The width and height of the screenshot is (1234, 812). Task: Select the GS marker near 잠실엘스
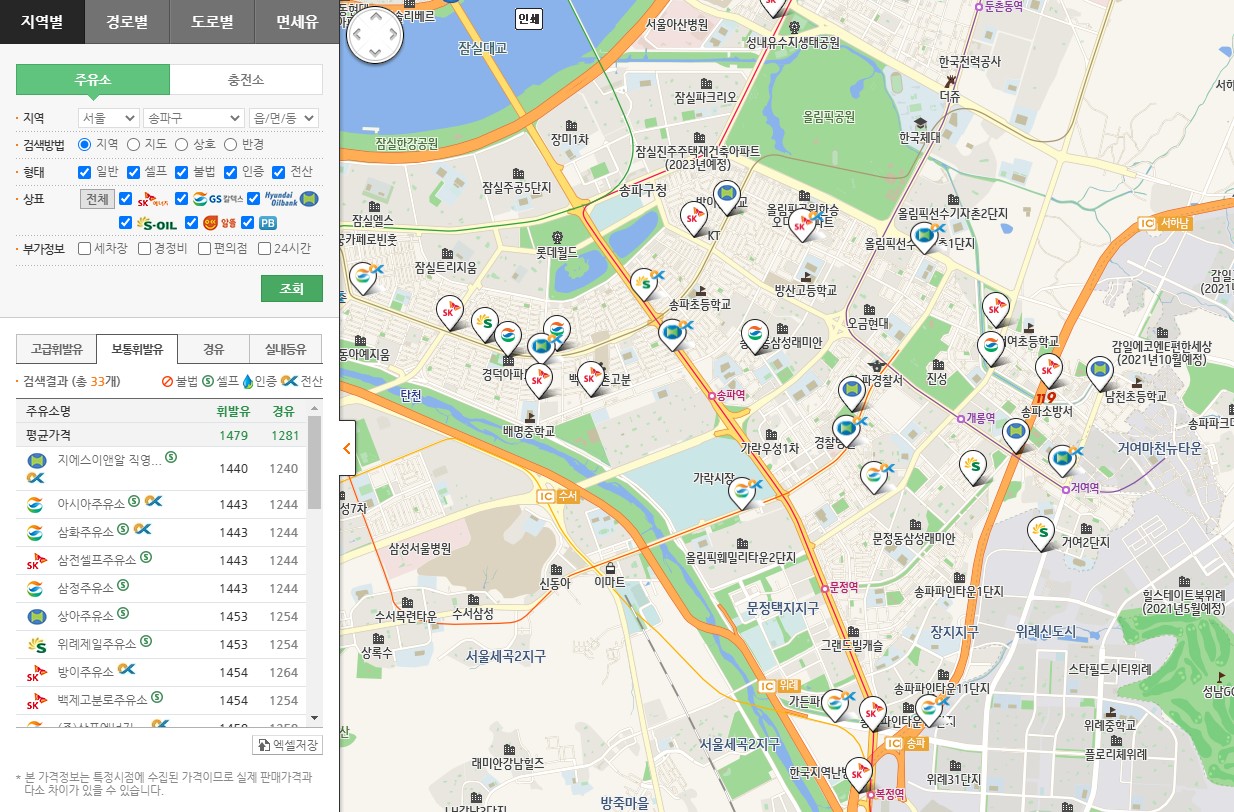[x=363, y=277]
